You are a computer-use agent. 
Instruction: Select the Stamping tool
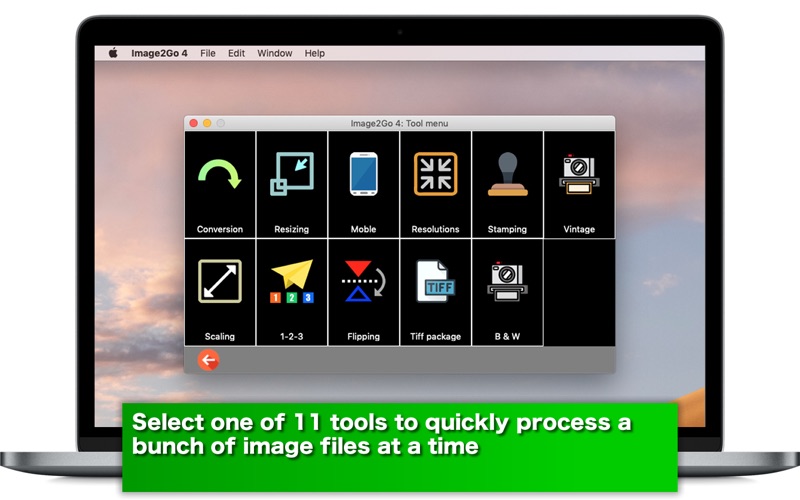click(x=508, y=184)
